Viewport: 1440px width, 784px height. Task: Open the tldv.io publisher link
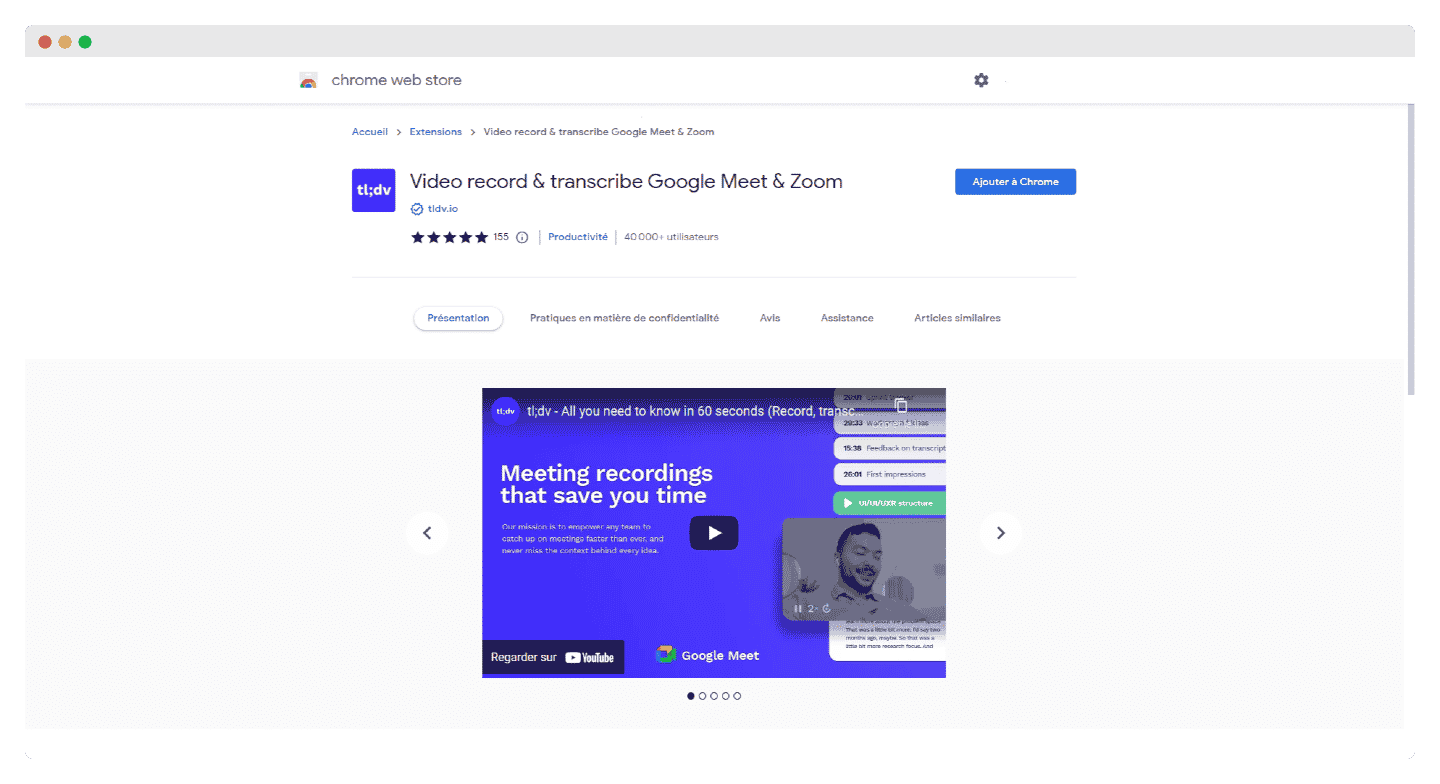click(x=443, y=209)
